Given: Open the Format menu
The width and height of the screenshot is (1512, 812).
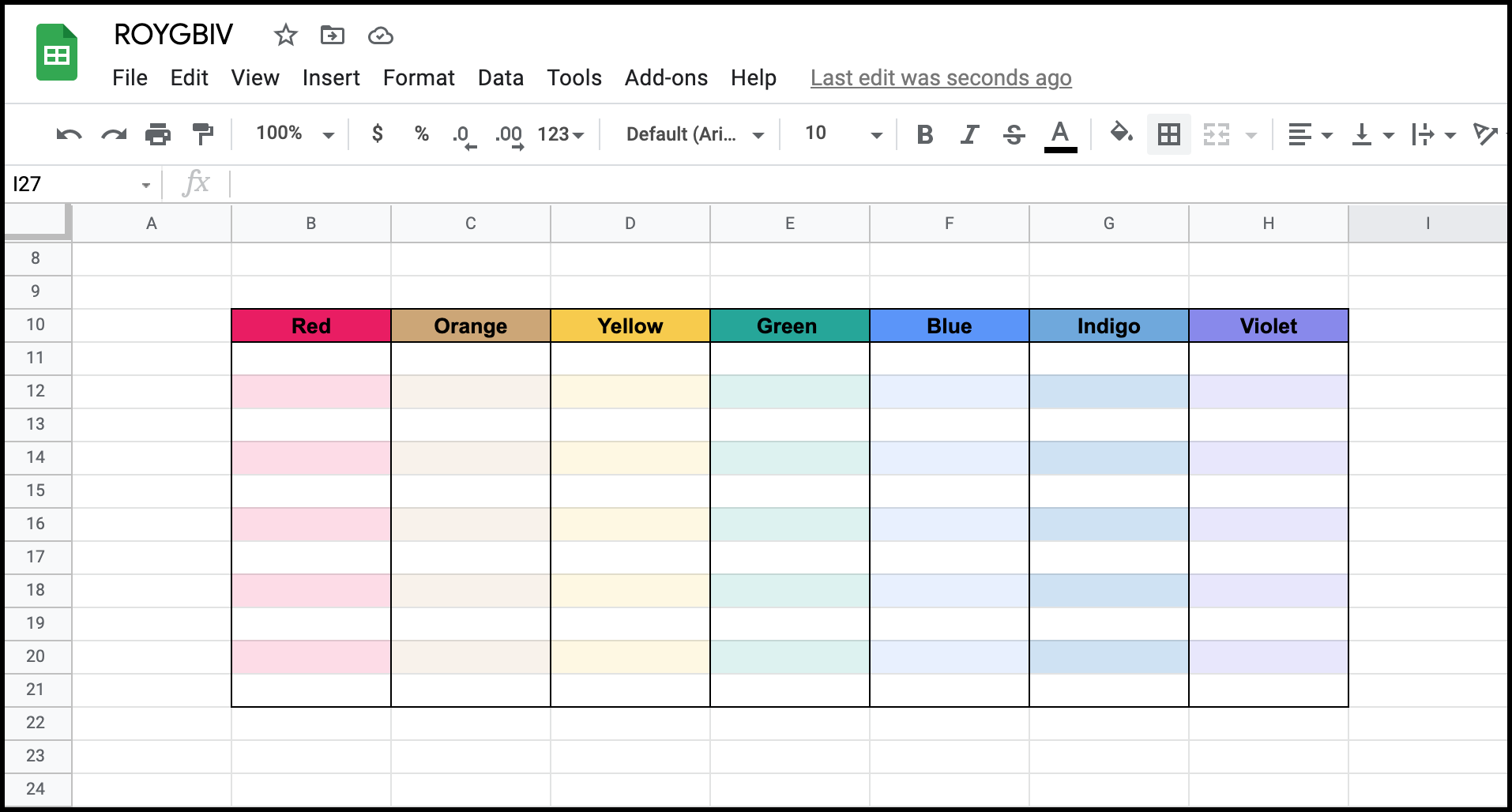Looking at the screenshot, I should pos(419,77).
